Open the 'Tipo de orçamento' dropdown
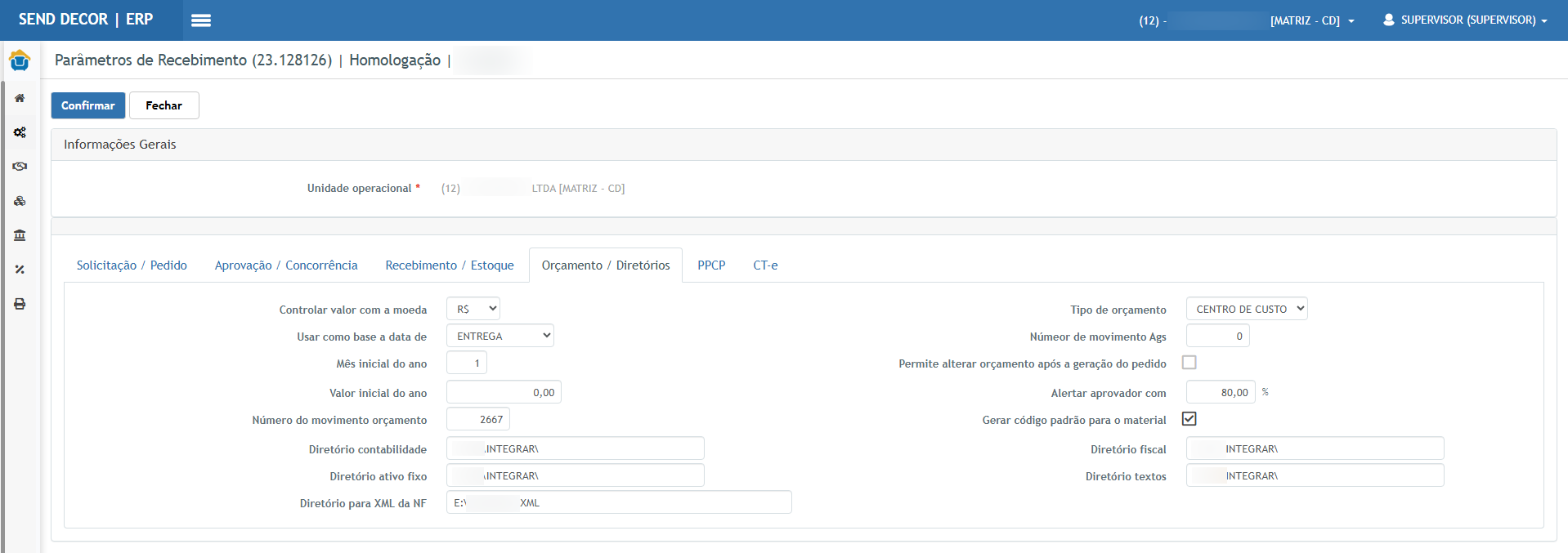This screenshot has width=1568, height=553. pos(1247,309)
